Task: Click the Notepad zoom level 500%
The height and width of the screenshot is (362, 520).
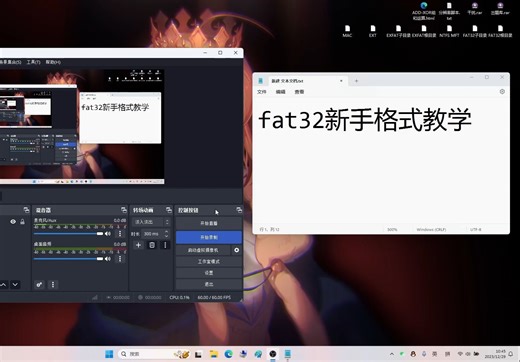Action: click(x=392, y=230)
